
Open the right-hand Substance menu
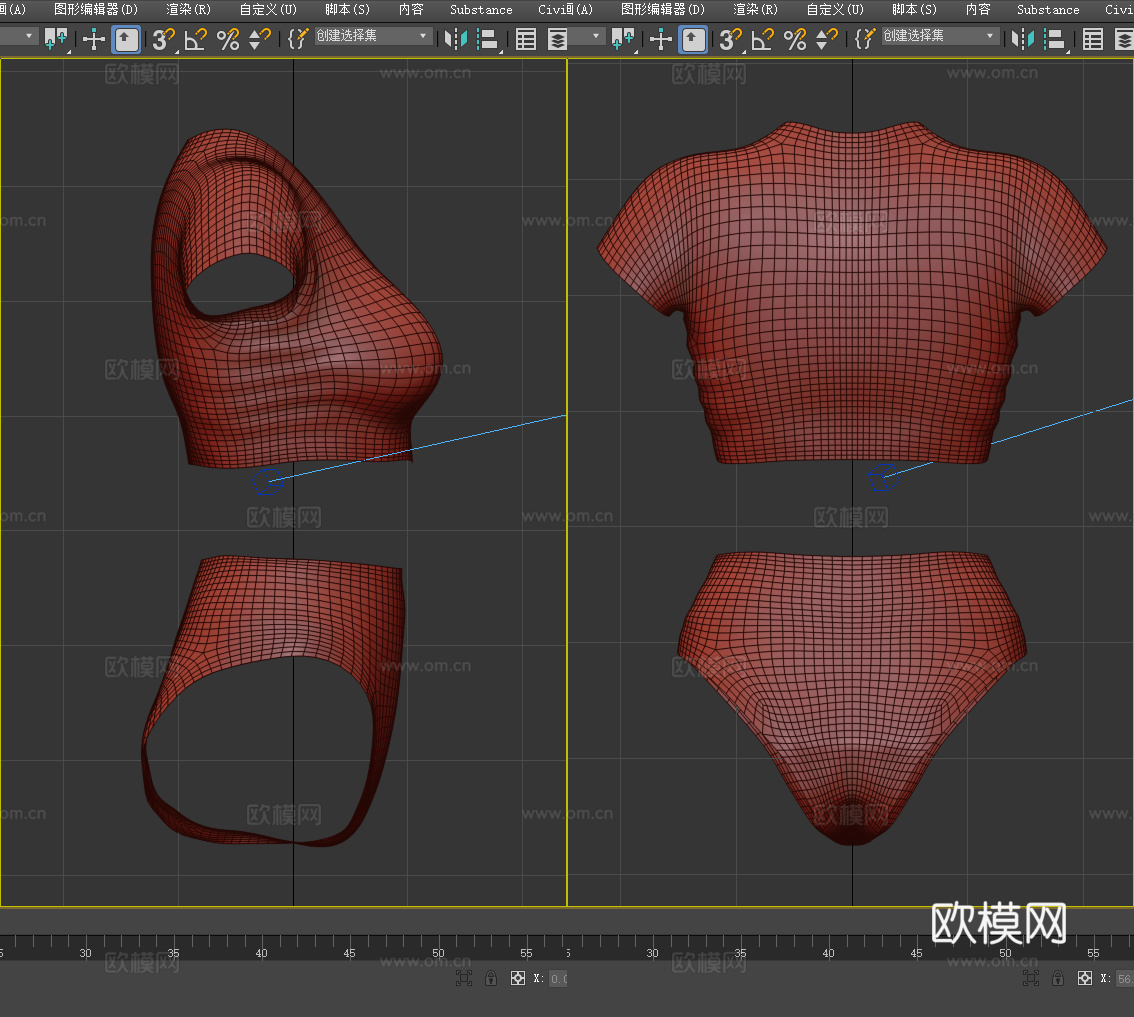point(1048,9)
